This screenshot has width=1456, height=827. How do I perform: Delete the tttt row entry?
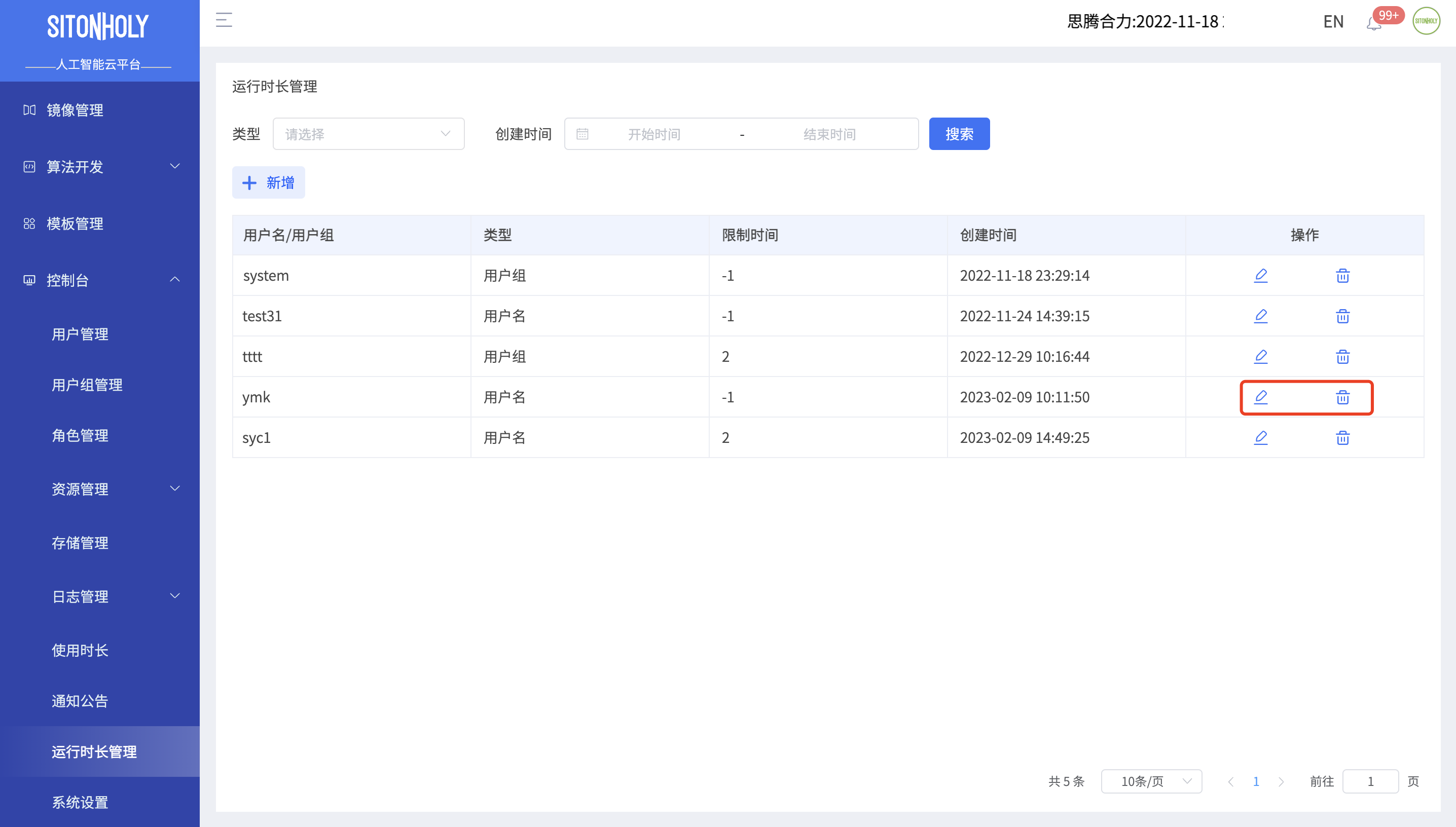(1342, 357)
